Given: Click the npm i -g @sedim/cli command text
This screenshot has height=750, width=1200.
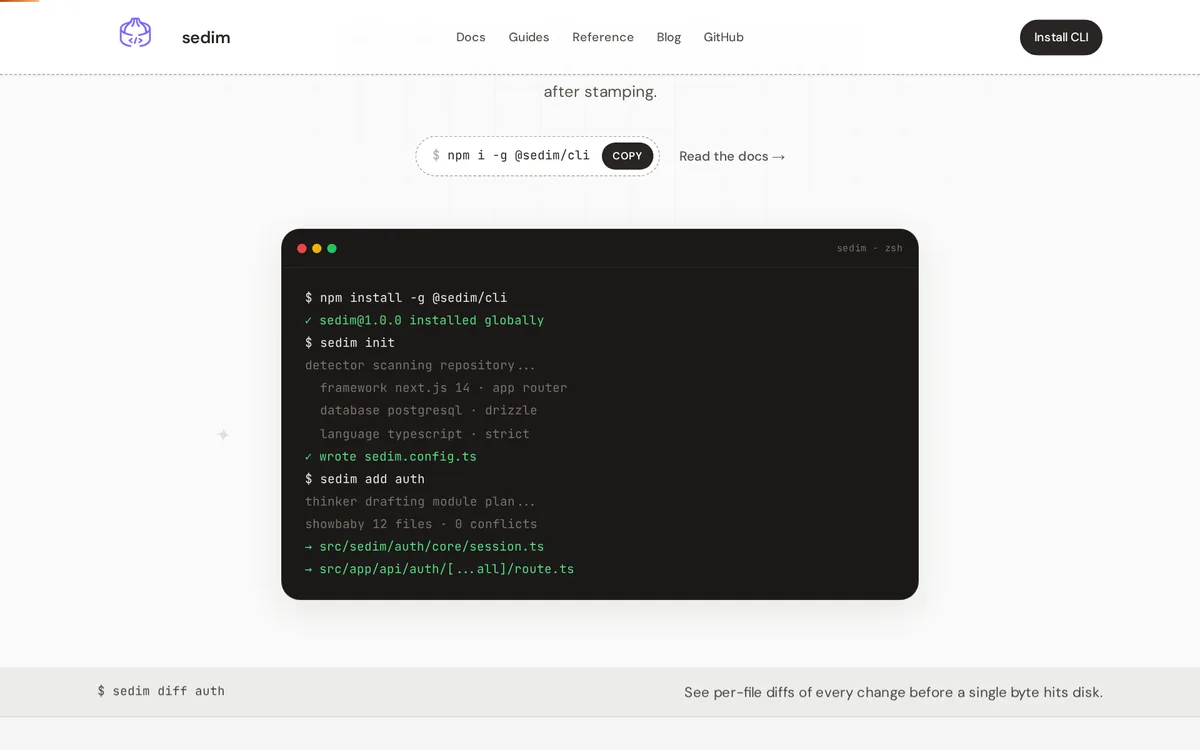Looking at the screenshot, I should 518,155.
